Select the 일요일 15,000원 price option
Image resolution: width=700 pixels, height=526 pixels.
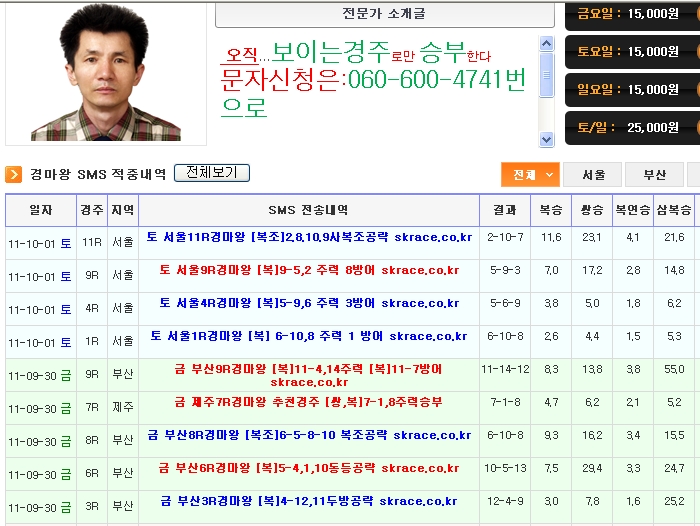(628, 90)
